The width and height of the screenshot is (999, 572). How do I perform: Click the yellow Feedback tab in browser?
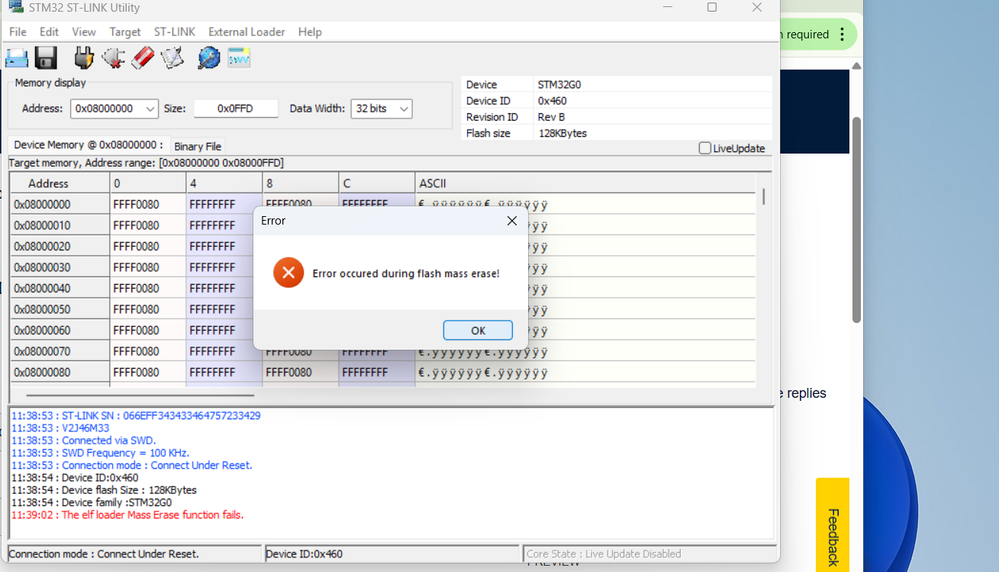[x=833, y=524]
